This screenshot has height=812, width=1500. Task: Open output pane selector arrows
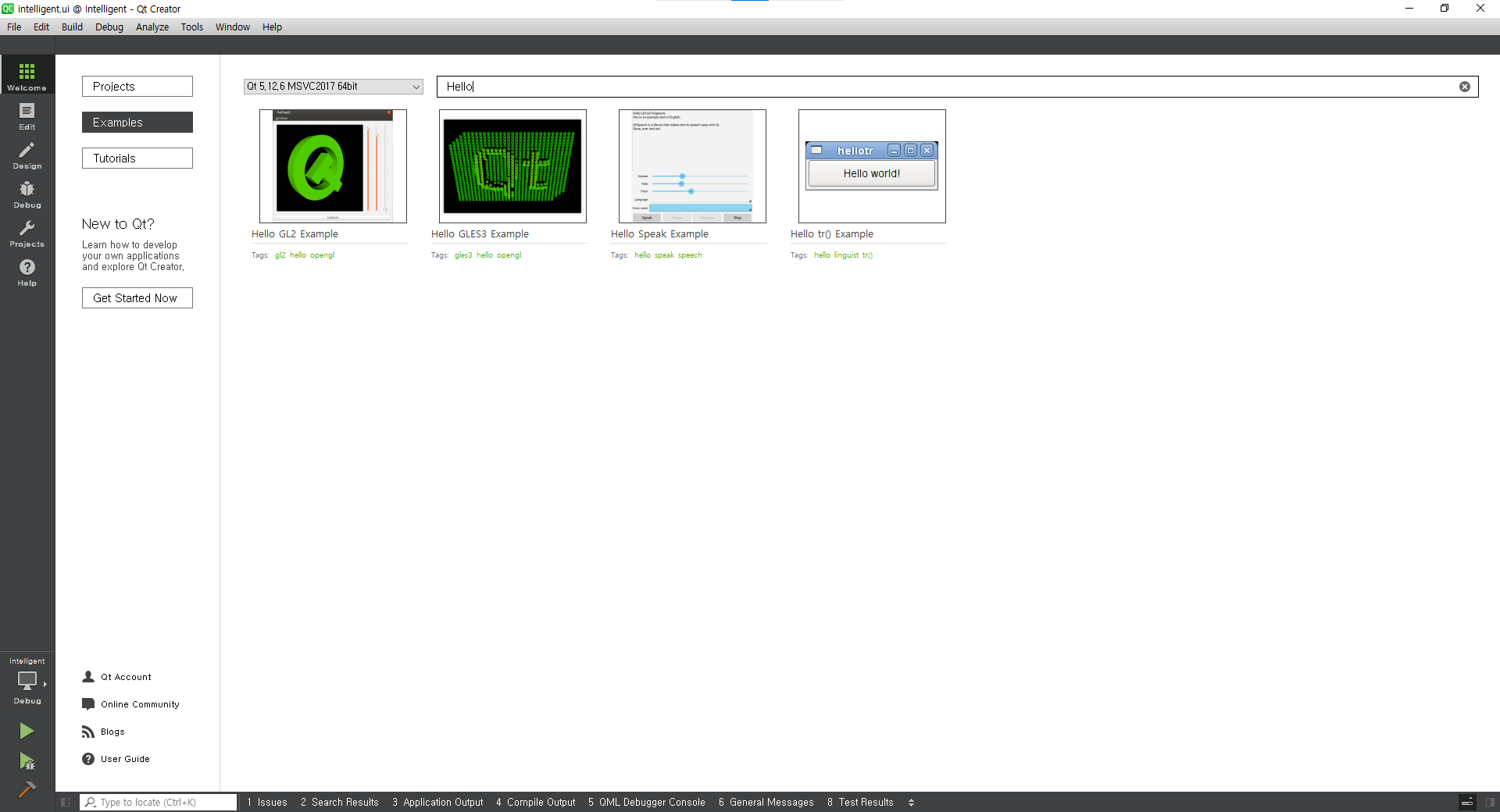click(911, 802)
